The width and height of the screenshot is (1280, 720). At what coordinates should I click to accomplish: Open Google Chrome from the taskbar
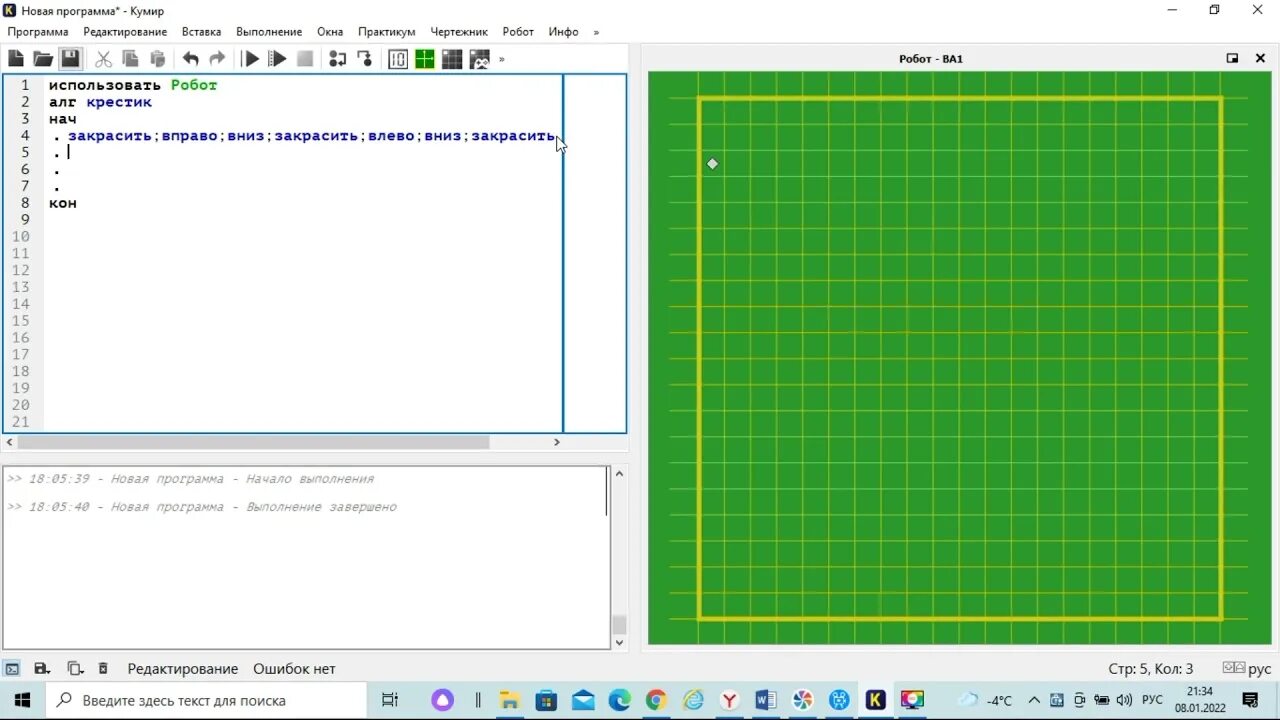click(656, 700)
